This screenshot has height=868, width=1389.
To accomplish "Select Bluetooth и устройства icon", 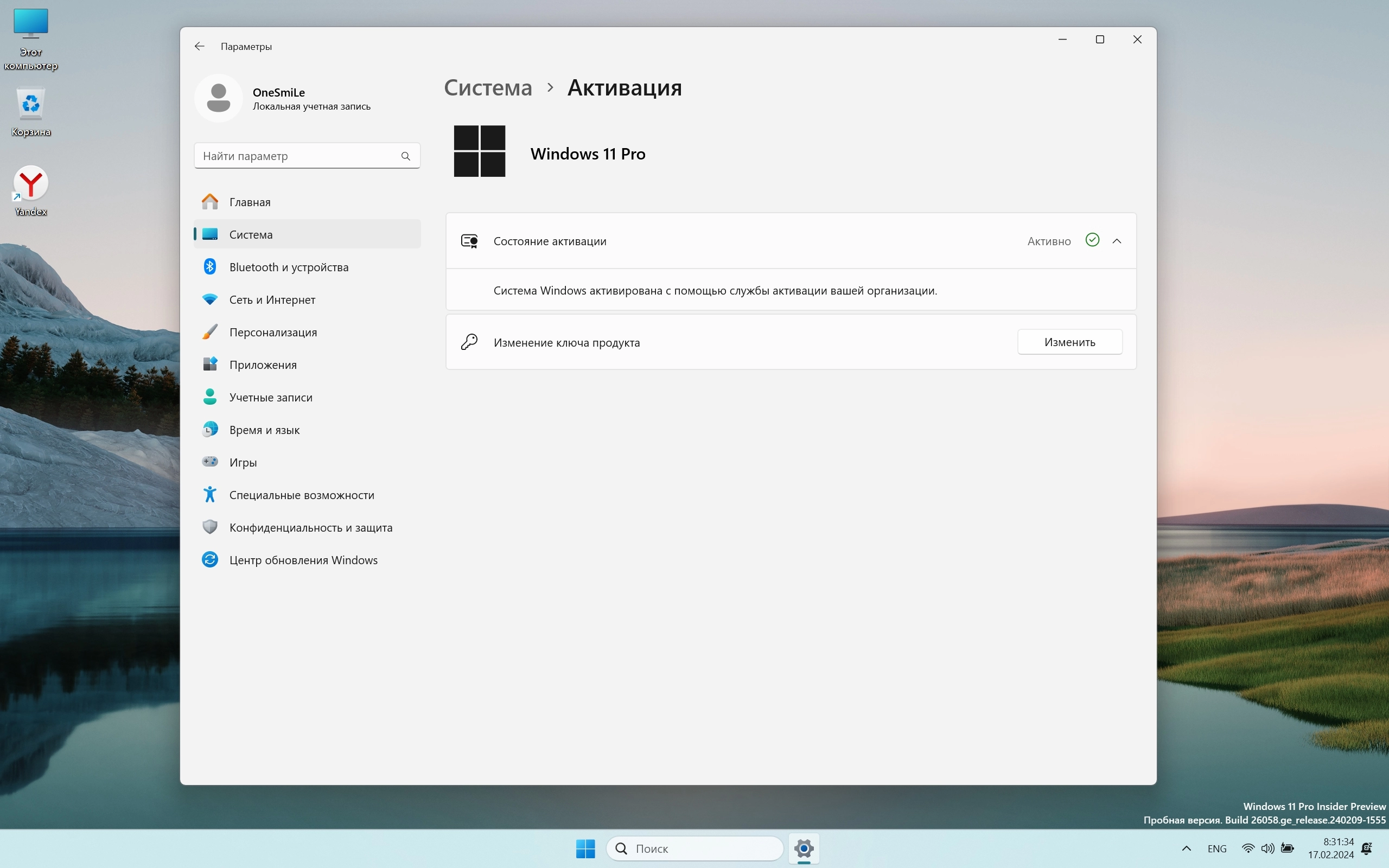I will 210,267.
